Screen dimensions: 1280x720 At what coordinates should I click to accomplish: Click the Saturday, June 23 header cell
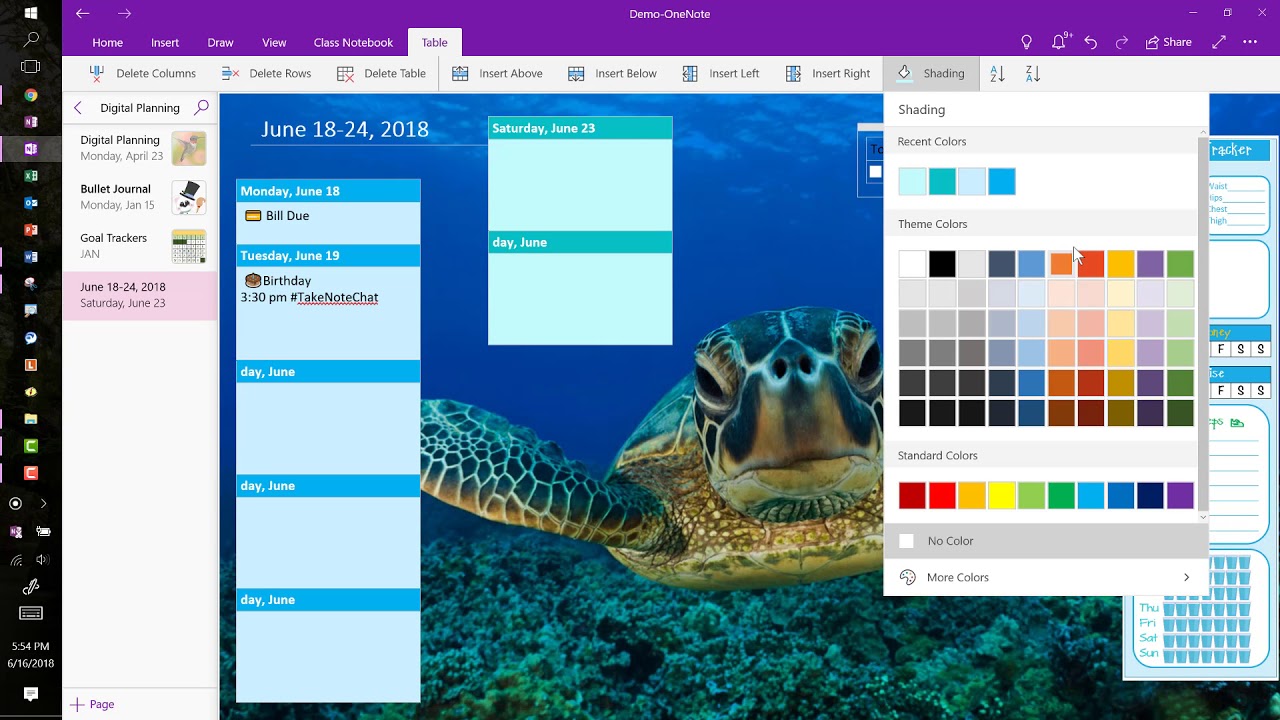click(x=580, y=128)
